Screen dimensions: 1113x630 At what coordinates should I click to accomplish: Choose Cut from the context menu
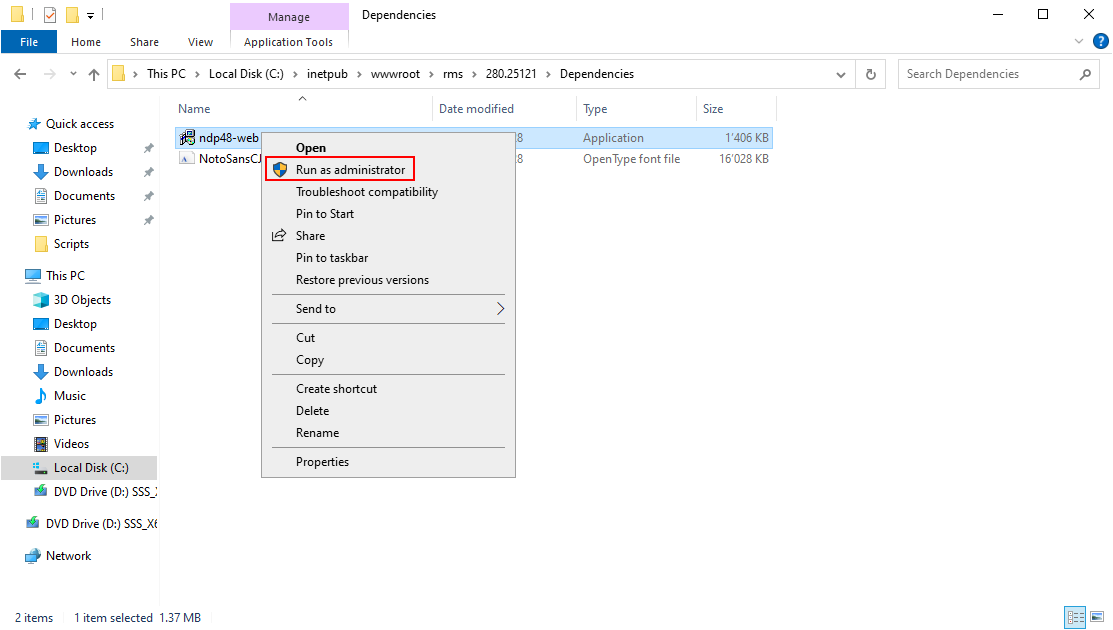(x=388, y=338)
